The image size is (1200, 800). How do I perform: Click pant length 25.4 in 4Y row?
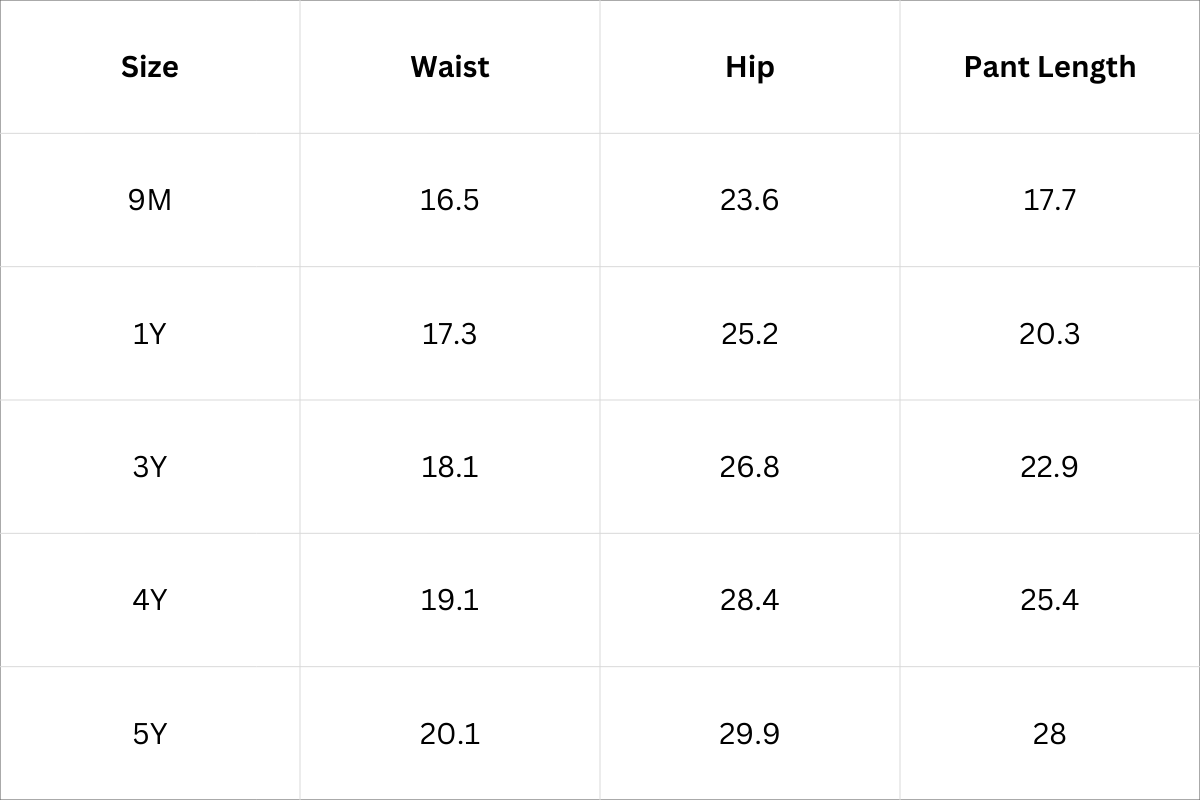(x=1050, y=600)
